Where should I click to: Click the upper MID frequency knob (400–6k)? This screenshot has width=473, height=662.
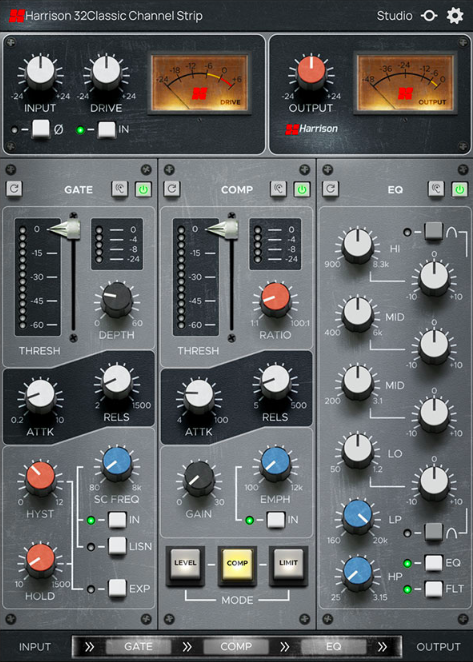coord(358,315)
